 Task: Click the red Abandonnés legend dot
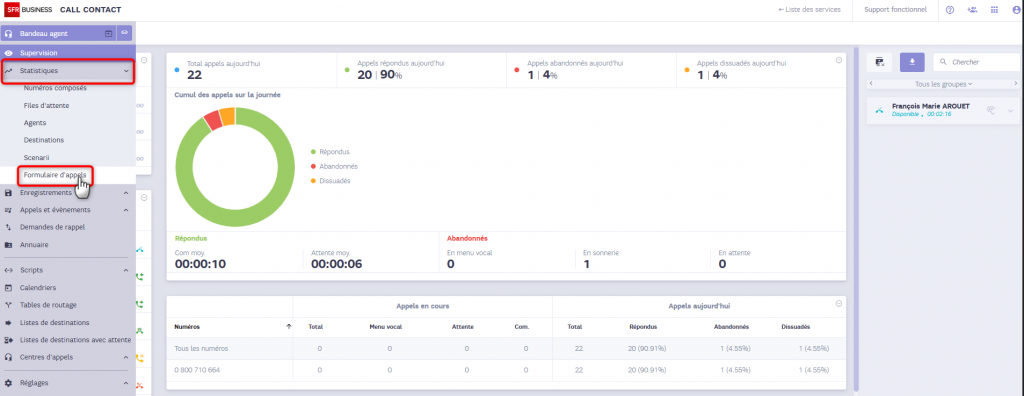[314, 166]
